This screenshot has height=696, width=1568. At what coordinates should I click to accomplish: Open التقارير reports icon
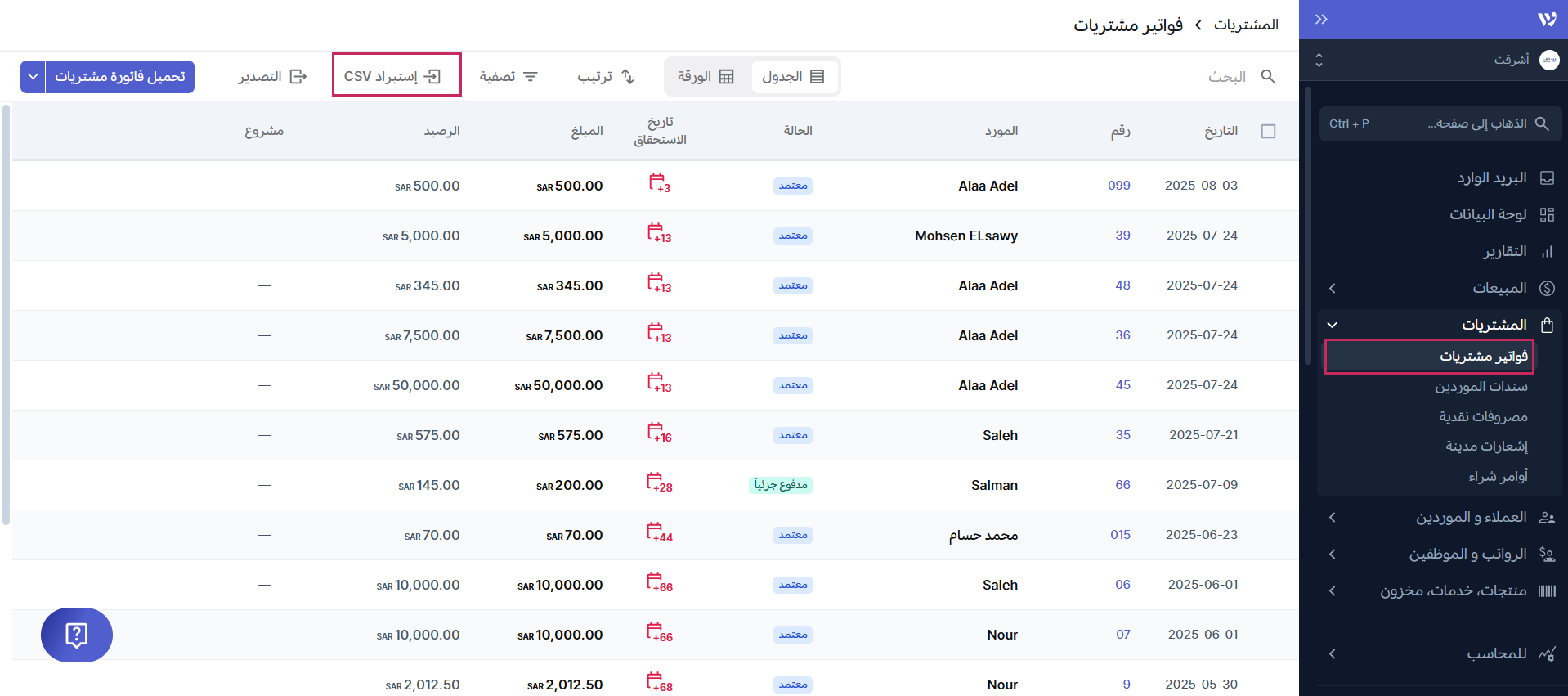coord(1547,252)
